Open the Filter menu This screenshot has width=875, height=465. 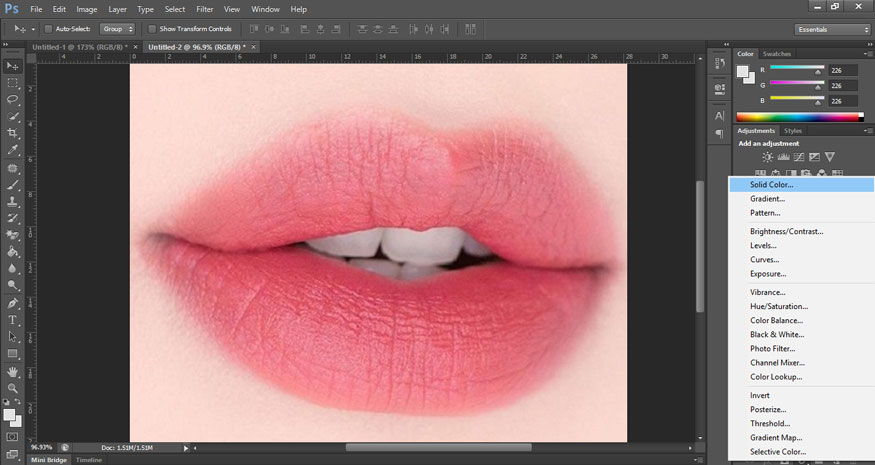[x=205, y=9]
